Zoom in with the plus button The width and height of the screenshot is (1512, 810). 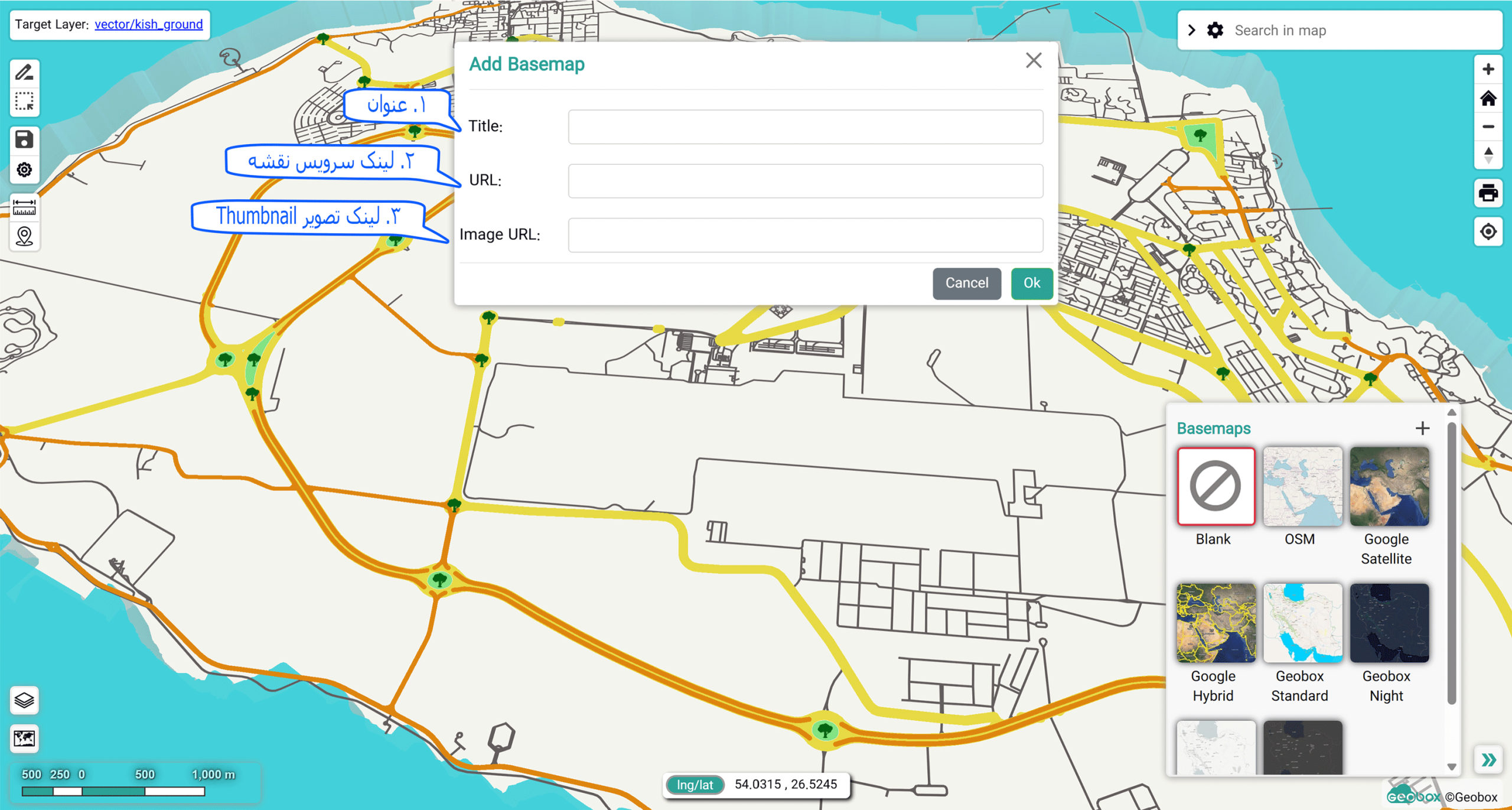1488,70
